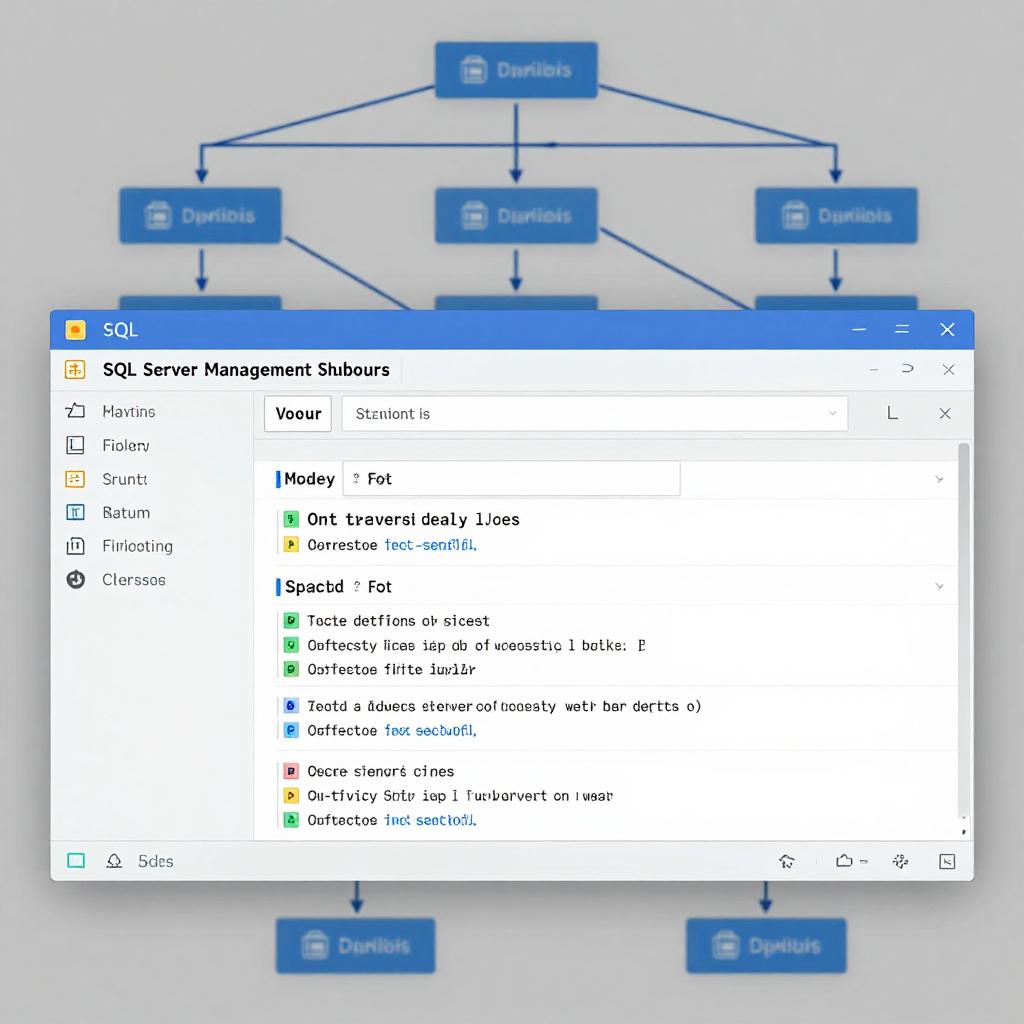The image size is (1024, 1024).
Task: Click red icon next to 'Oecre sienorś cines'
Action: 291,771
